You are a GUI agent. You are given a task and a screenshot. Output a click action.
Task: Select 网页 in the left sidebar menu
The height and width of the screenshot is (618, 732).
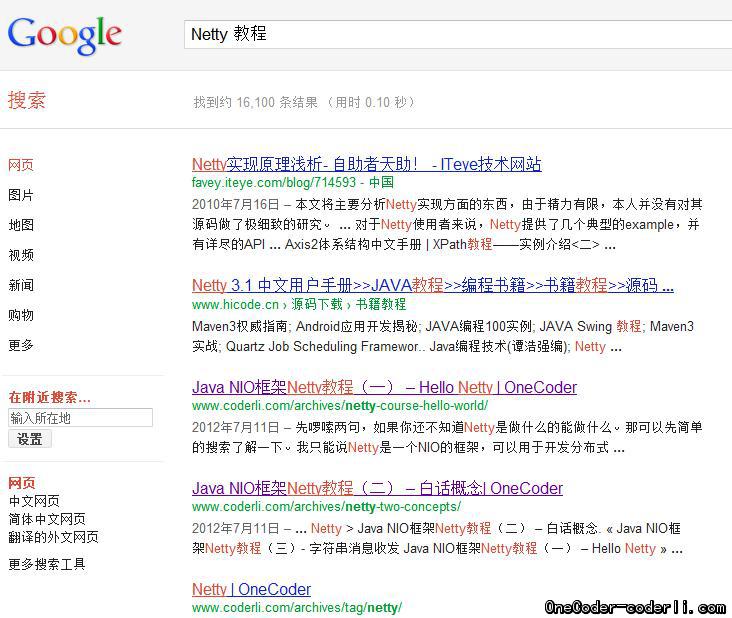21,165
